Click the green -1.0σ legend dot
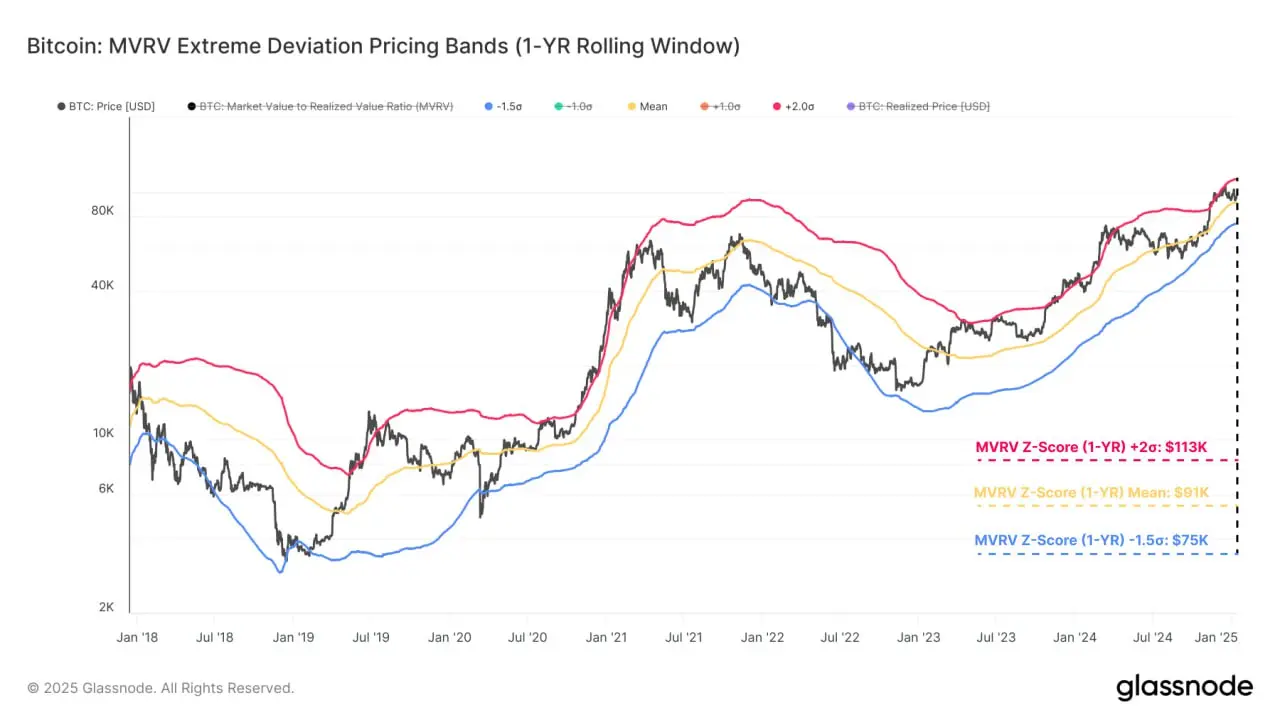Screen dimensions: 1280x720 (560, 106)
